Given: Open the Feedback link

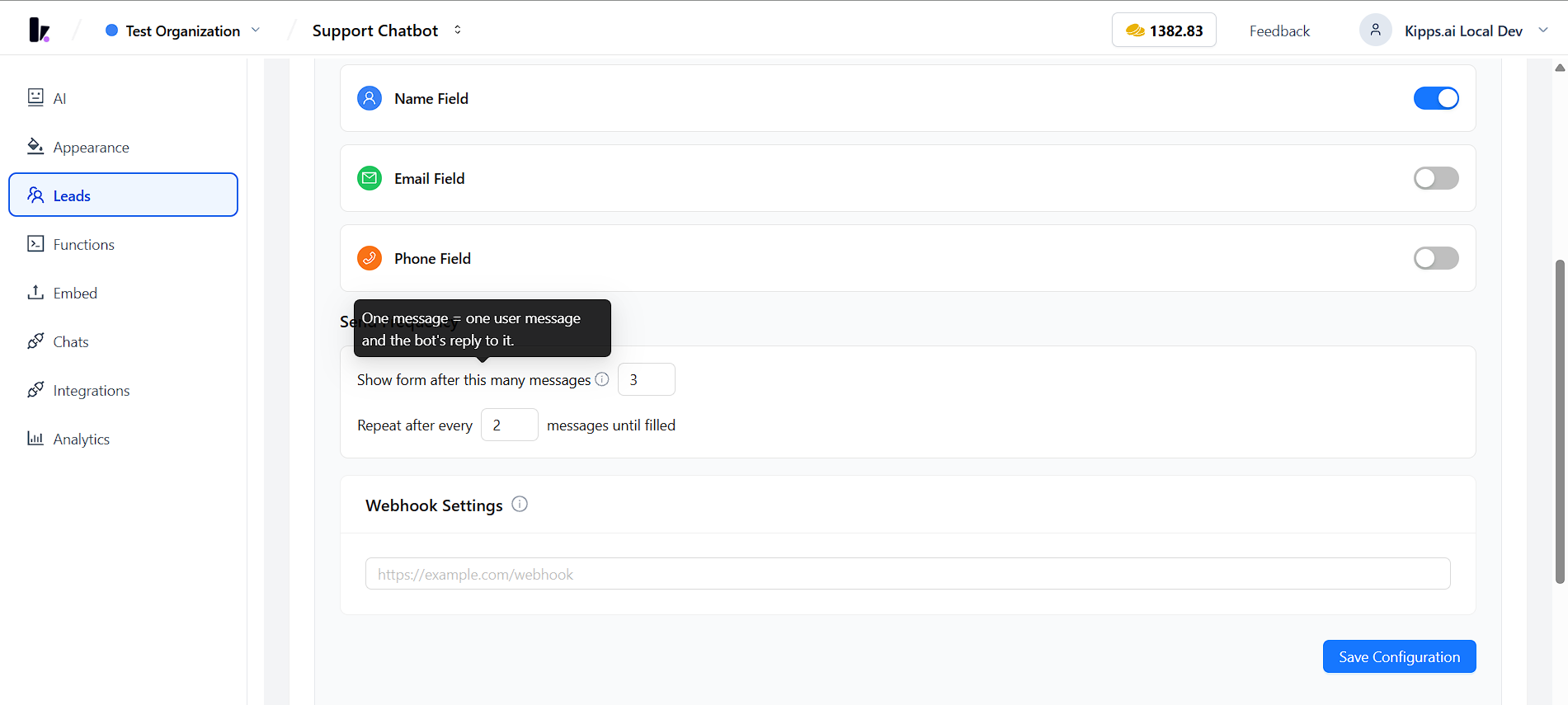Looking at the screenshot, I should [1279, 31].
